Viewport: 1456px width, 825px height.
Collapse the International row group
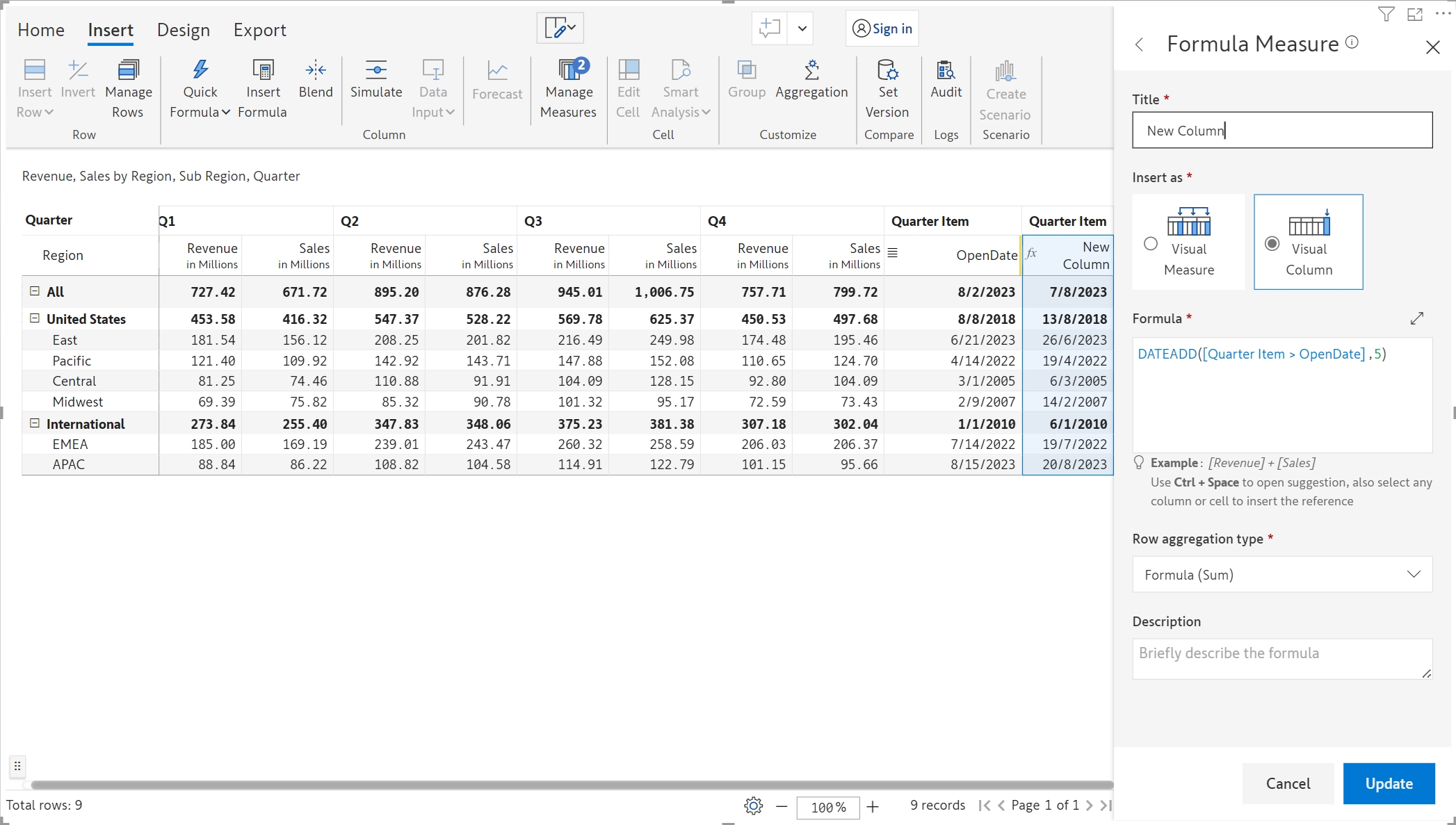click(x=34, y=423)
